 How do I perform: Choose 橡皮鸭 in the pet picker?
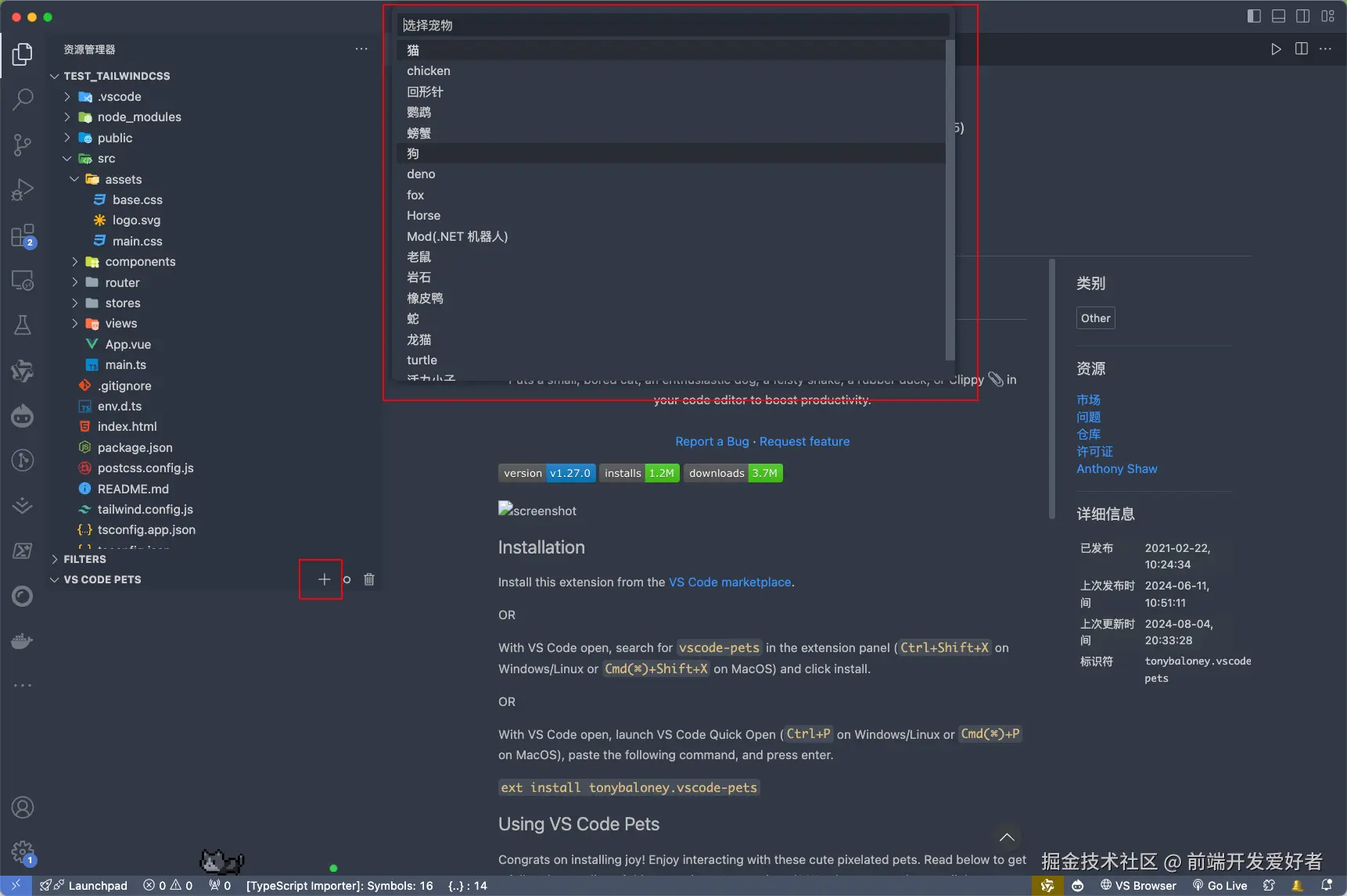tap(671, 298)
